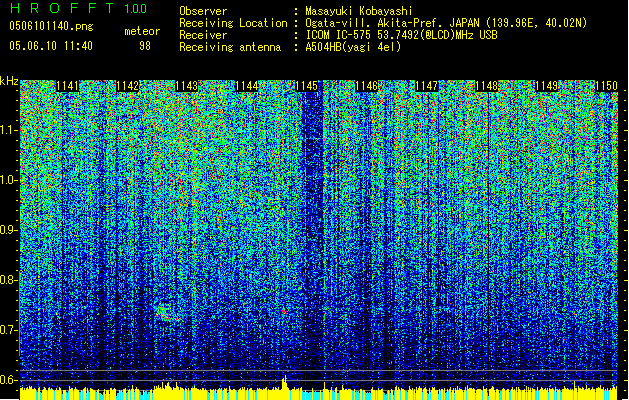This screenshot has height=400, width=629.
Task: Click the 0.6 kHz axis label
Action: [x=8, y=380]
